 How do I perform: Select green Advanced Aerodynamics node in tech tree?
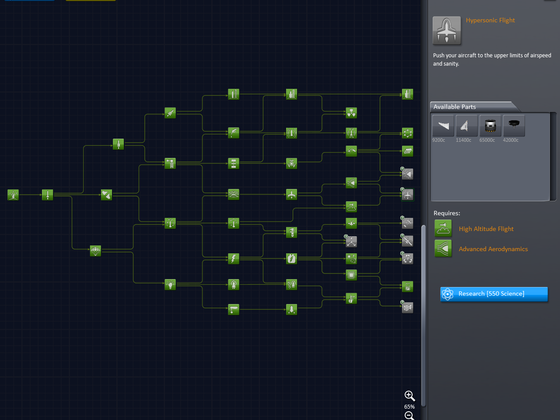351,183
